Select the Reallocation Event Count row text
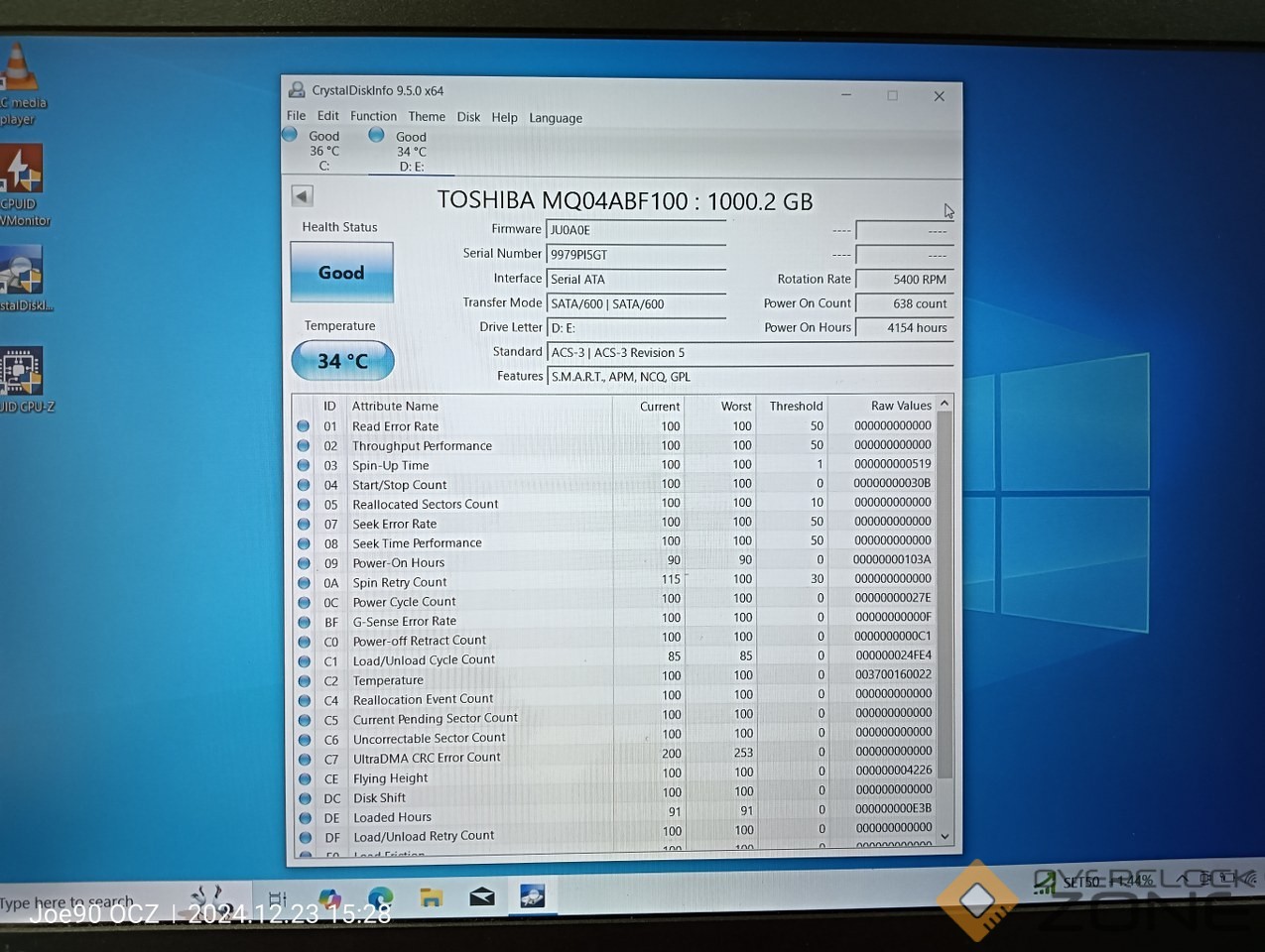The width and height of the screenshot is (1265, 952). pyautogui.click(x=423, y=699)
